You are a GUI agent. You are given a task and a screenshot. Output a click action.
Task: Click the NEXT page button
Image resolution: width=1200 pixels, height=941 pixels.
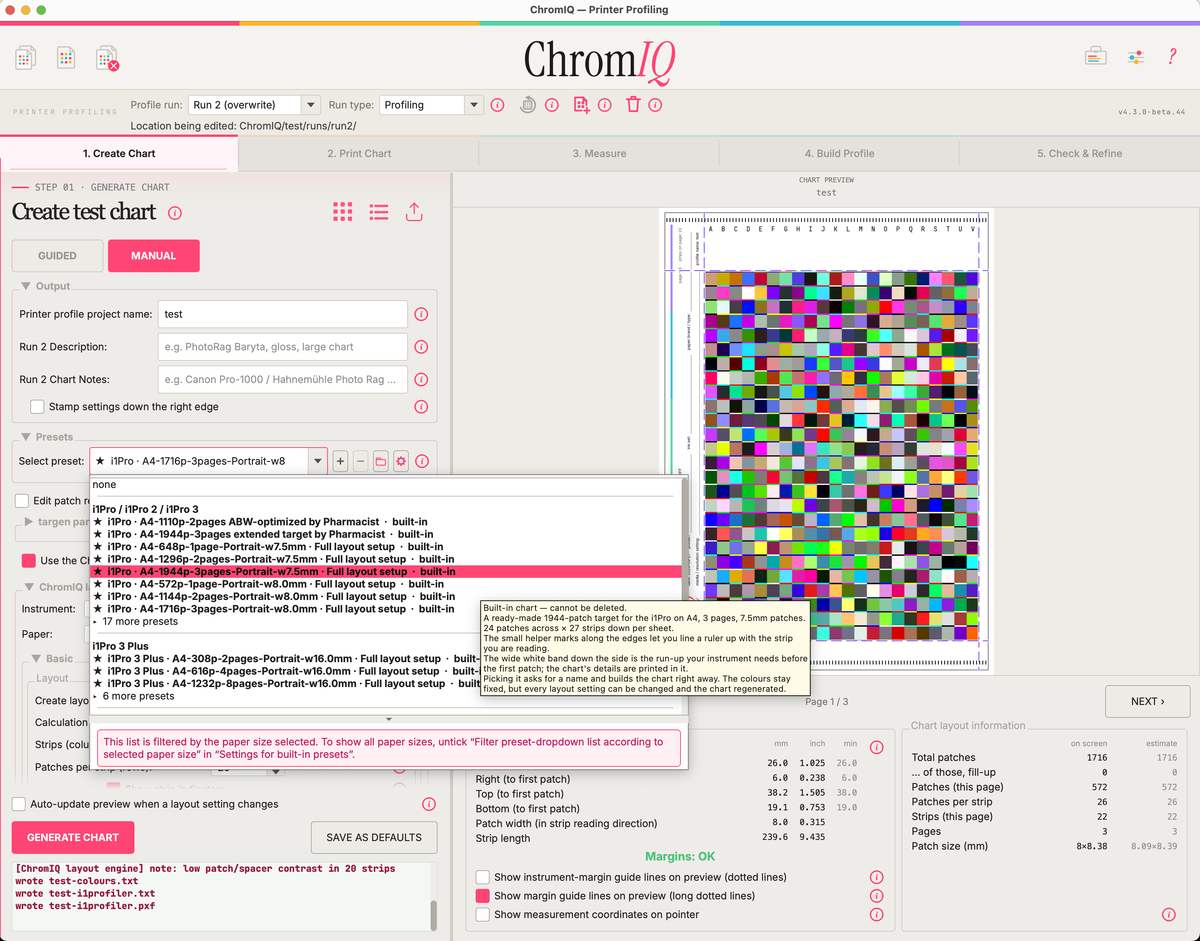click(1147, 701)
